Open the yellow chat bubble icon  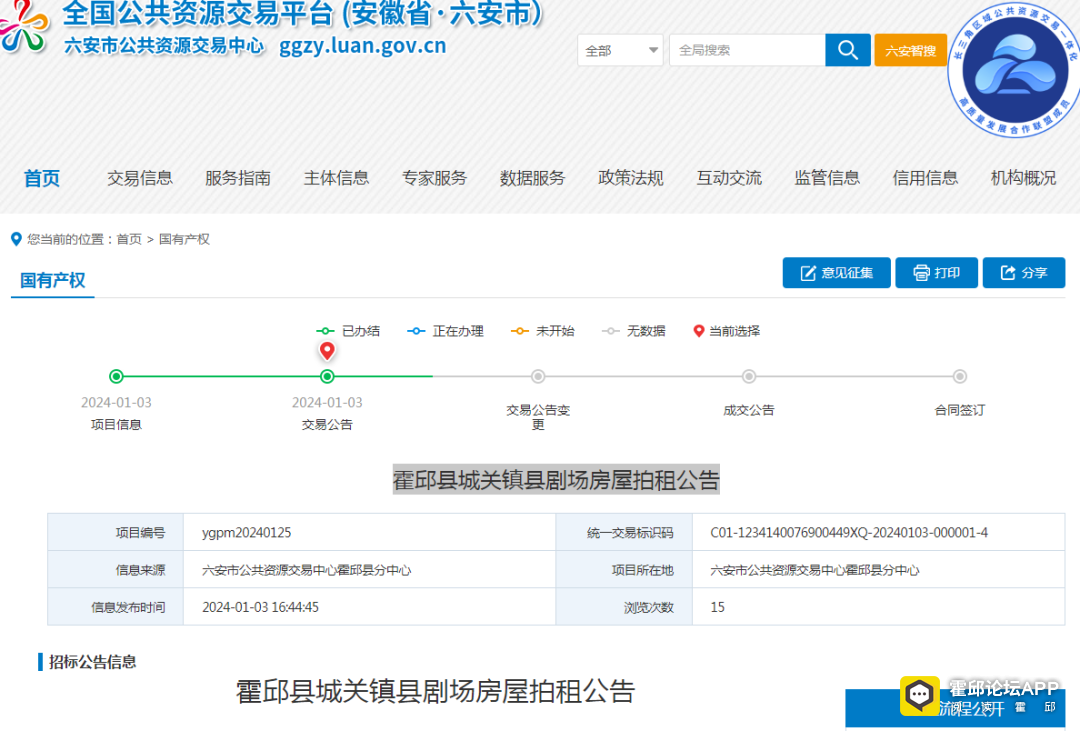click(920, 694)
